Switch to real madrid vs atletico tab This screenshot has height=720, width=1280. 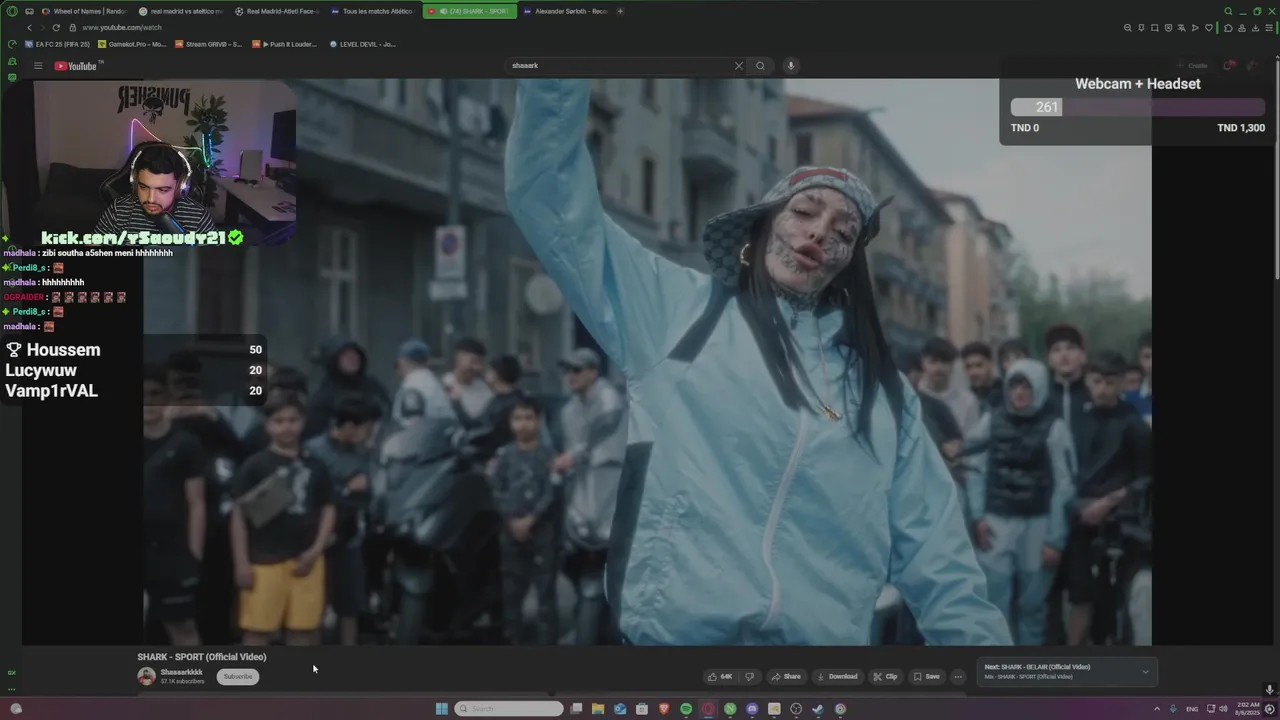[x=181, y=11]
